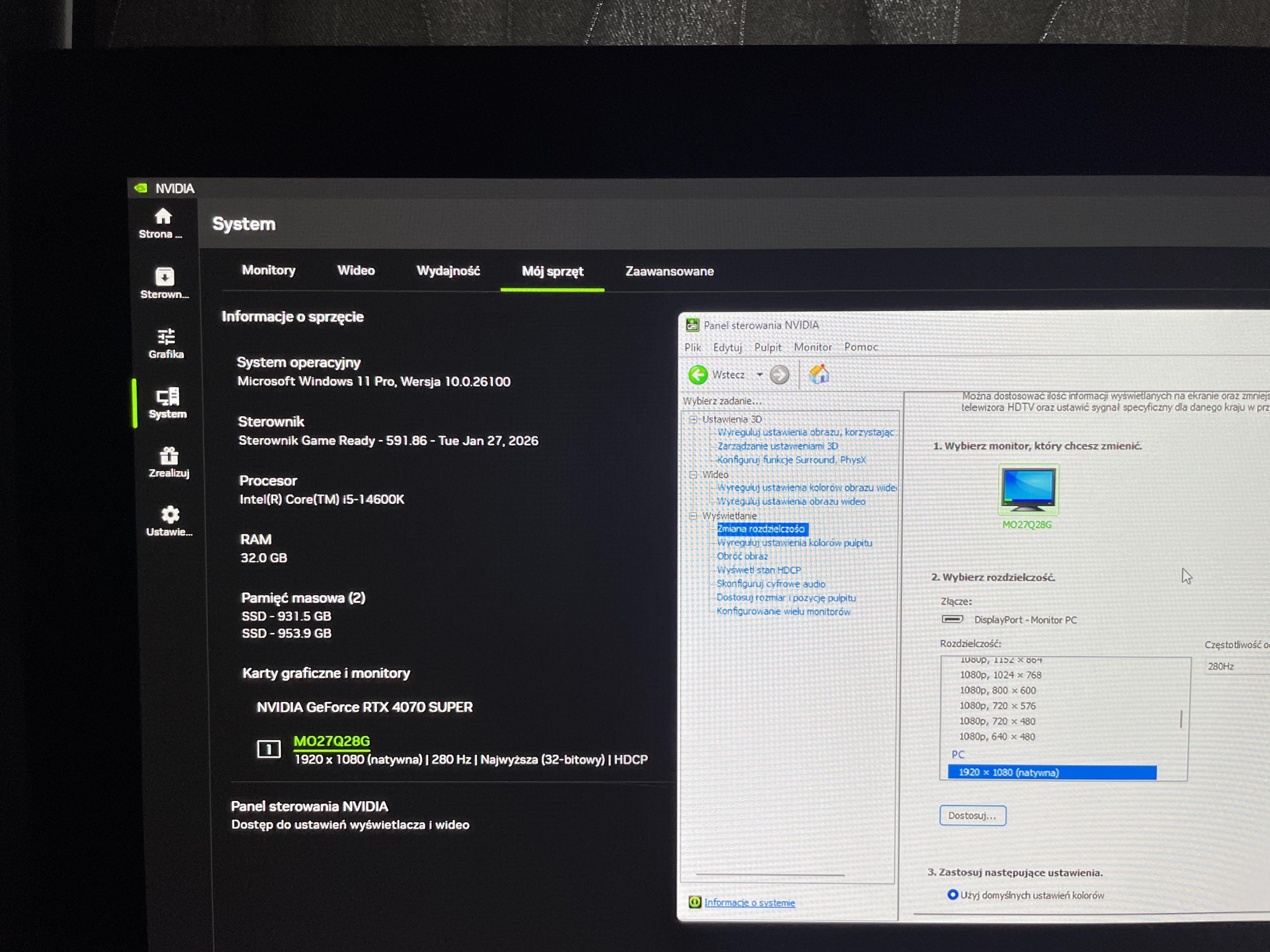Open the Wstecz history dropdown arrow
1270x952 pixels.
click(760, 375)
